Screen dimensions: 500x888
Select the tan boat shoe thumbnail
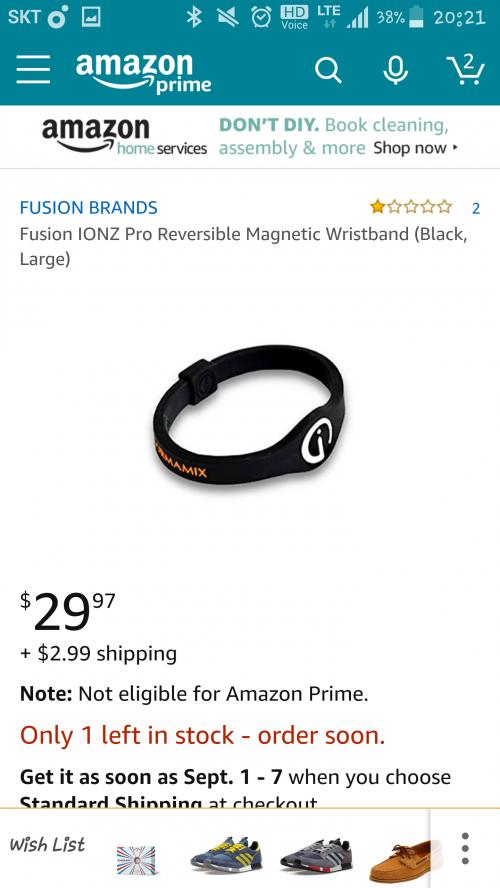tap(405, 861)
